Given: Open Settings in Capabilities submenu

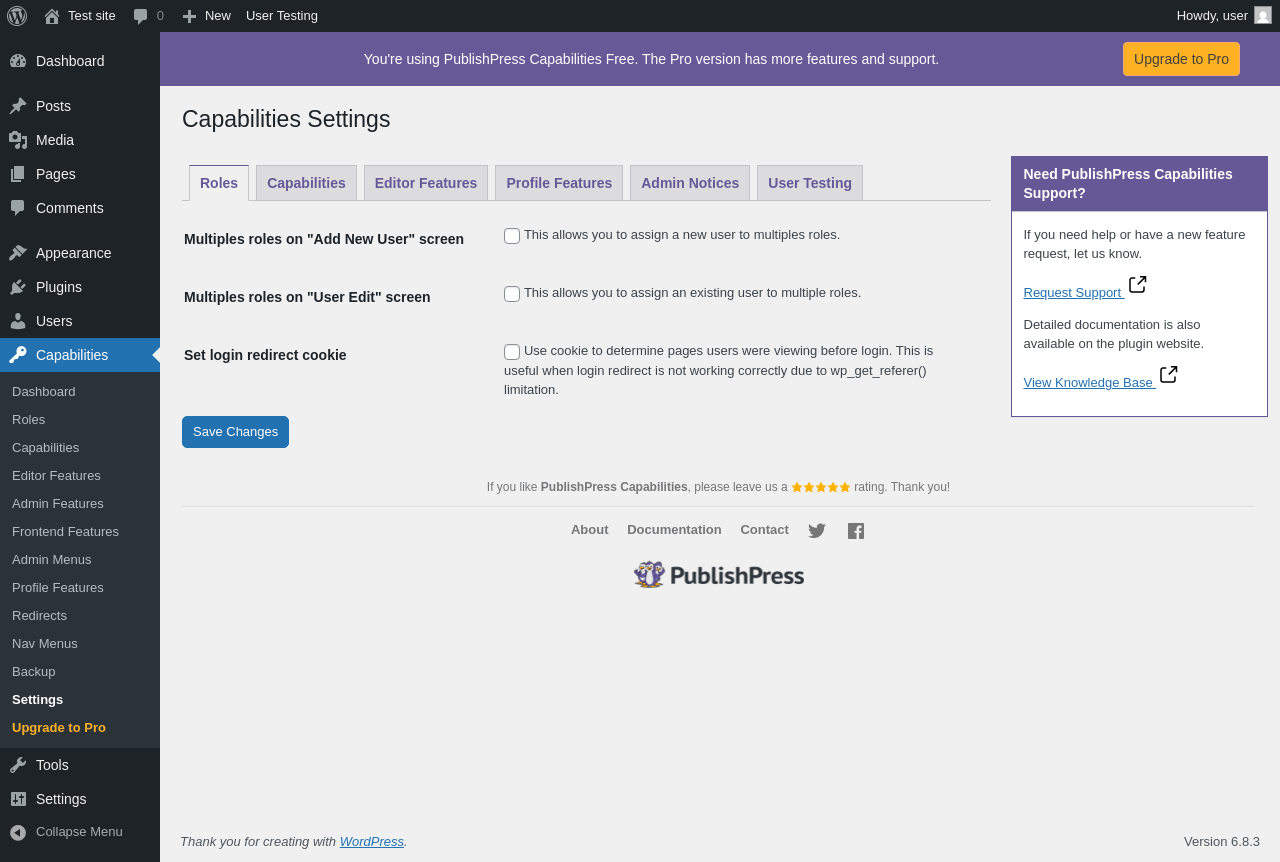Looking at the screenshot, I should pyautogui.click(x=80, y=700).
